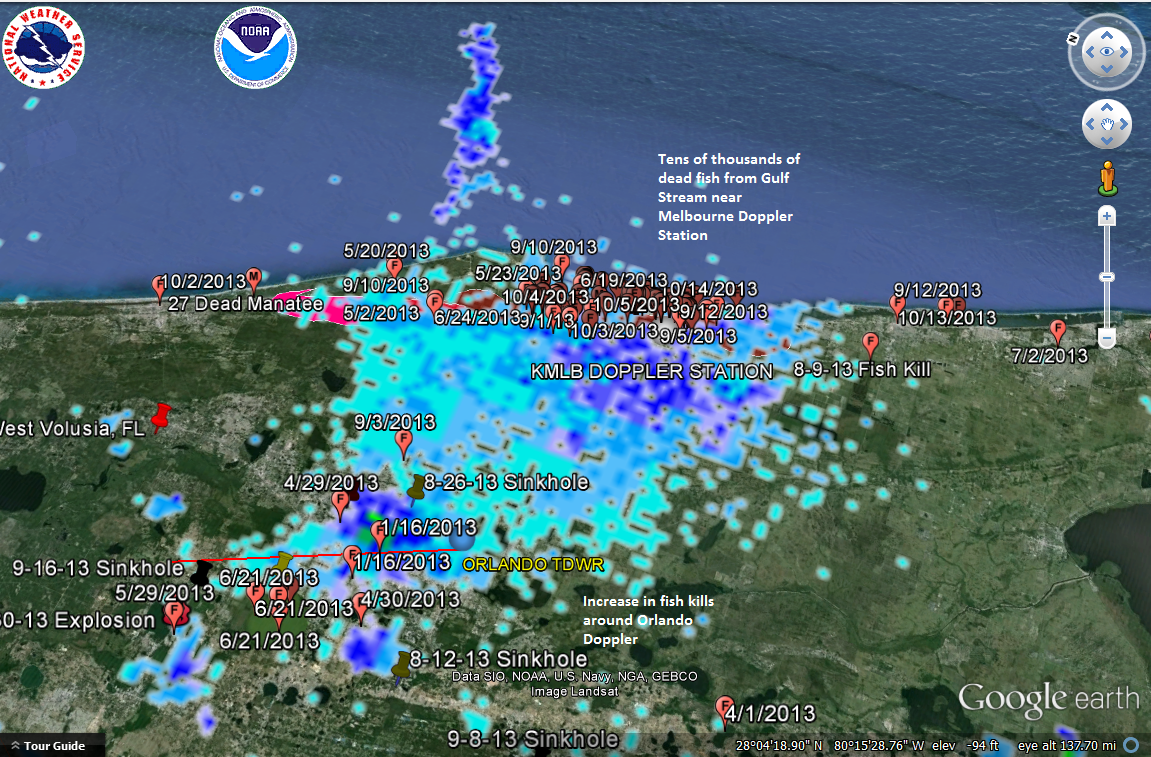
Task: Click the ORLANDO TDWR yellow label
Action: pos(533,564)
